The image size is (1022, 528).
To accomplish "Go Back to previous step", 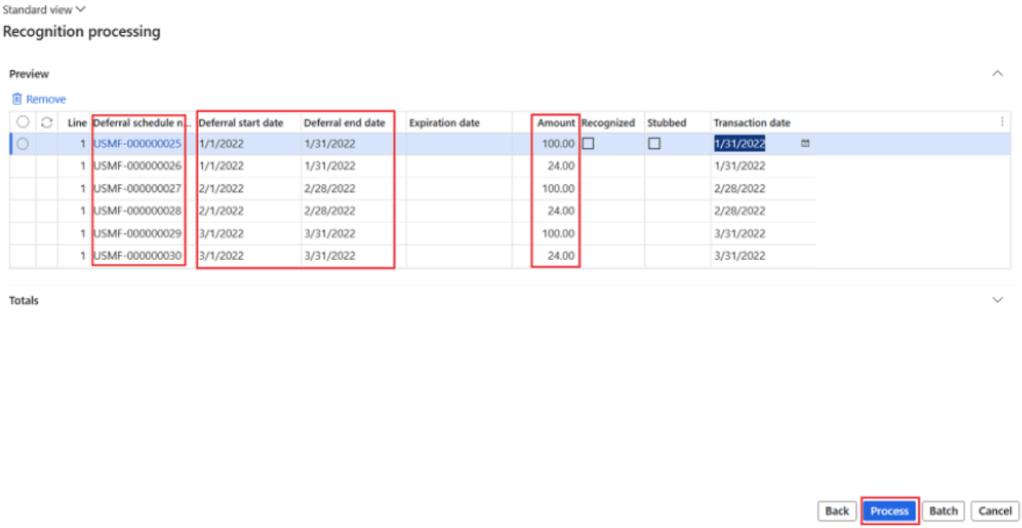I will click(836, 511).
